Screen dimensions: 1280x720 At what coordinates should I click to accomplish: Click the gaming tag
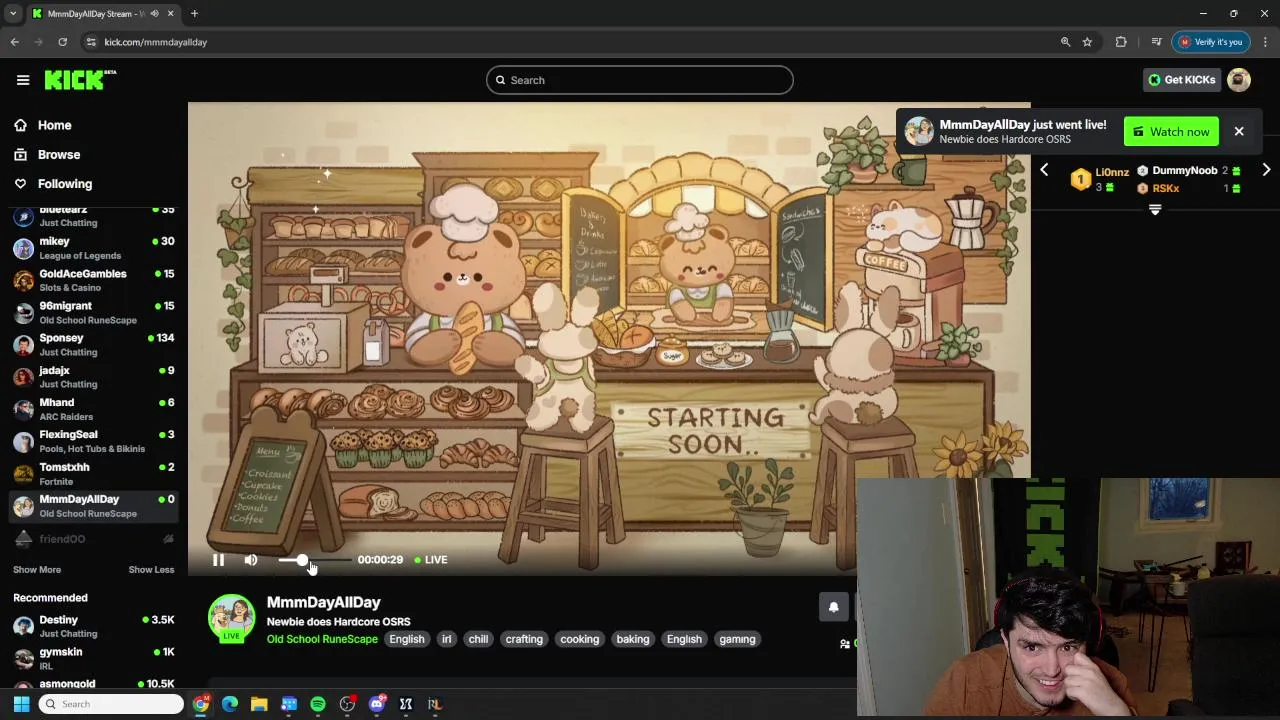pos(737,639)
